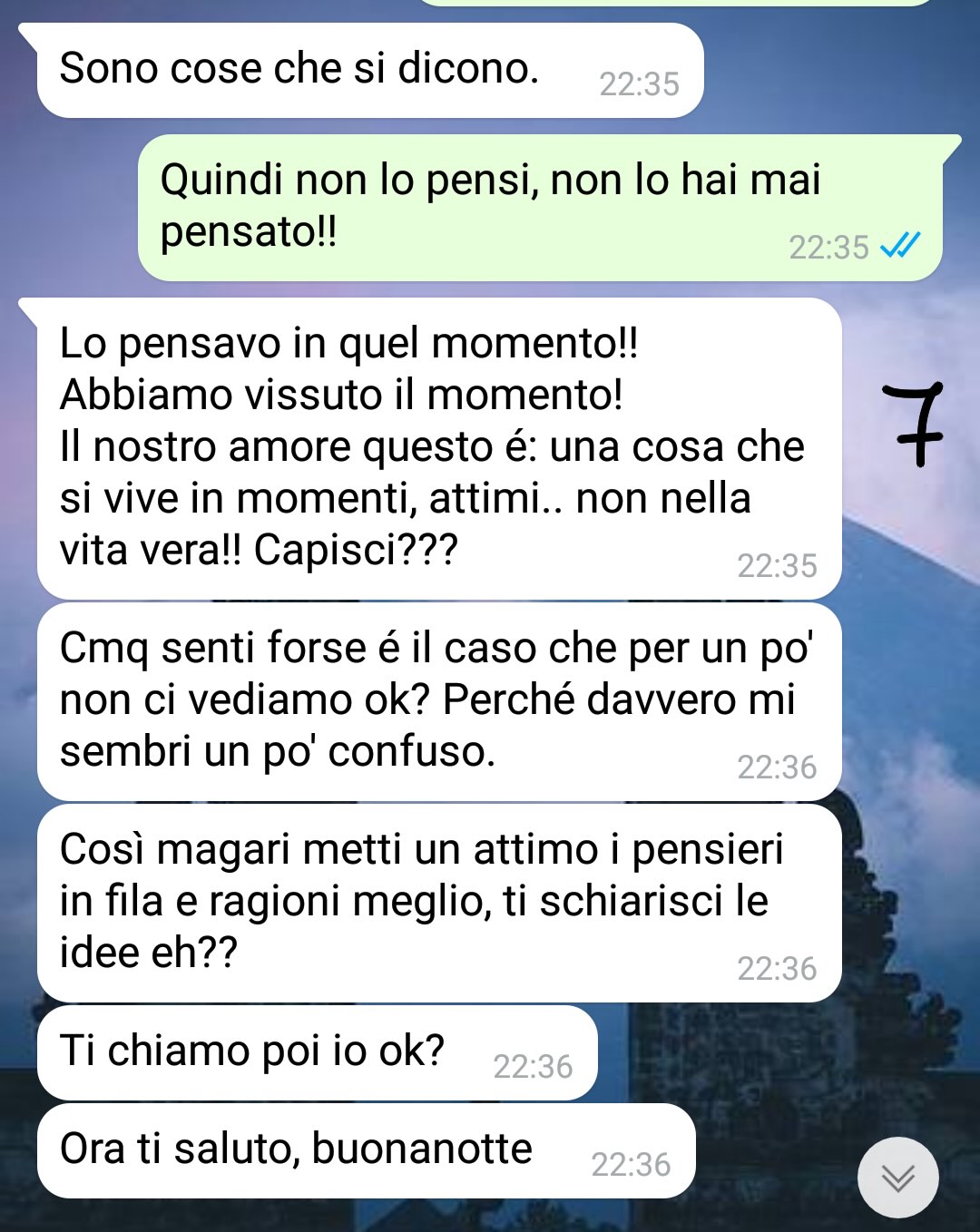Select the message "Sono cose che si dicono."

pos(370,71)
